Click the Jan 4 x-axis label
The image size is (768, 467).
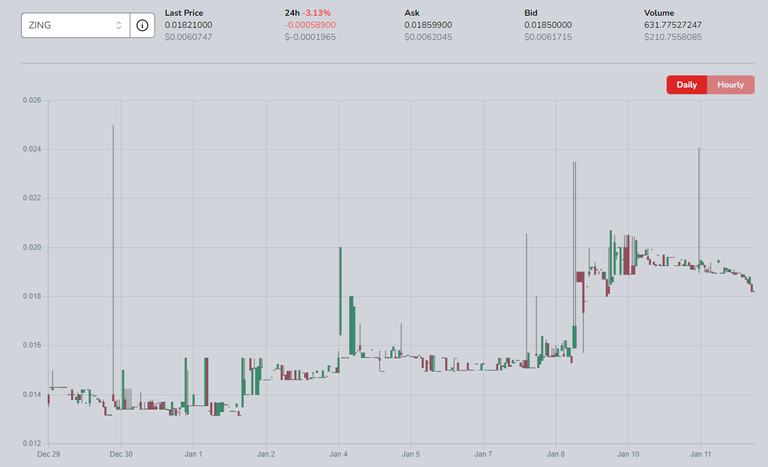[338, 454]
